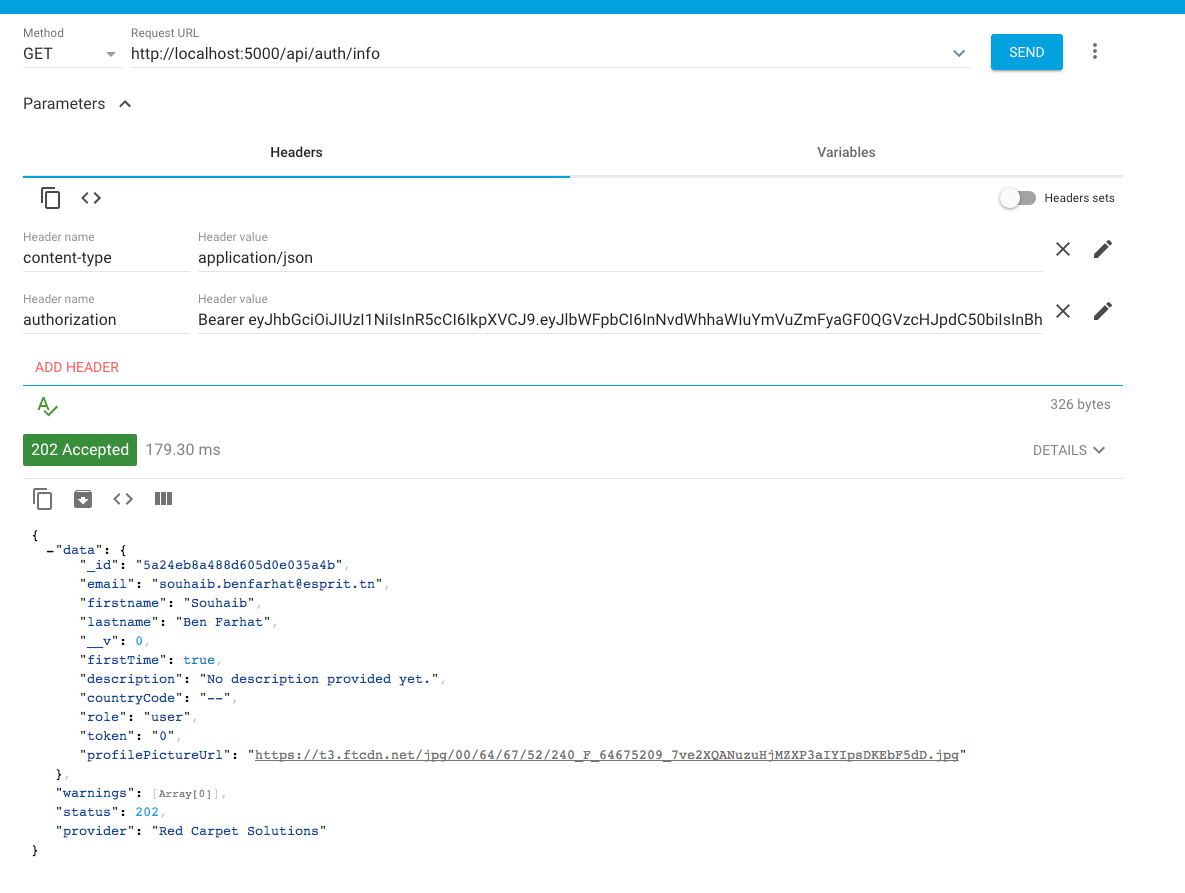Open the profilePictureUrl link
The height and width of the screenshot is (893, 1185).
pyautogui.click(x=604, y=754)
